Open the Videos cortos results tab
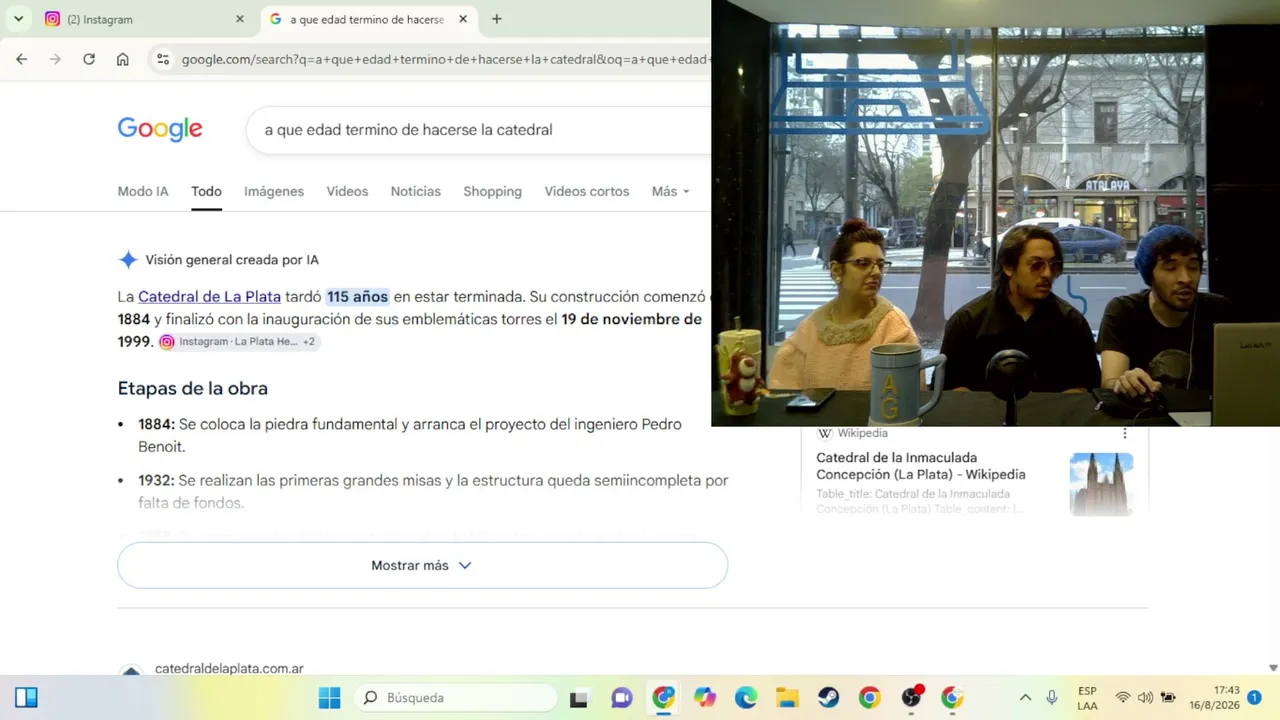This screenshot has height=720, width=1280. pyautogui.click(x=587, y=191)
